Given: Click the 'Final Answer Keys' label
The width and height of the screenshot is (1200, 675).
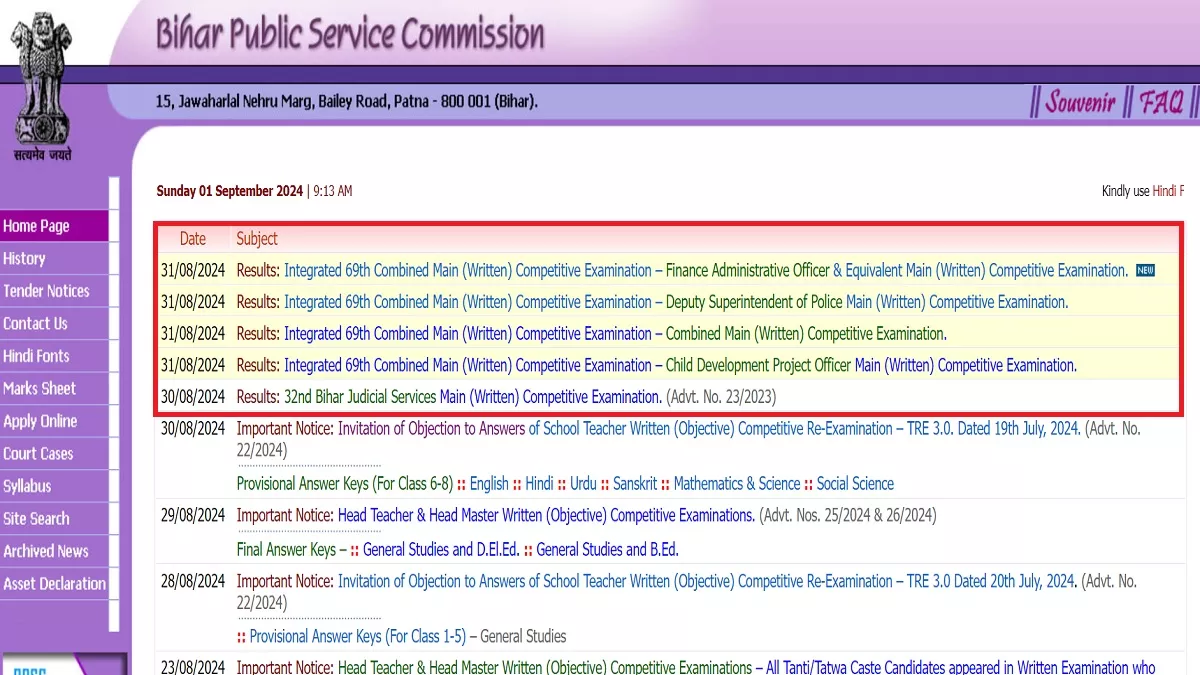Looking at the screenshot, I should pos(286,549).
